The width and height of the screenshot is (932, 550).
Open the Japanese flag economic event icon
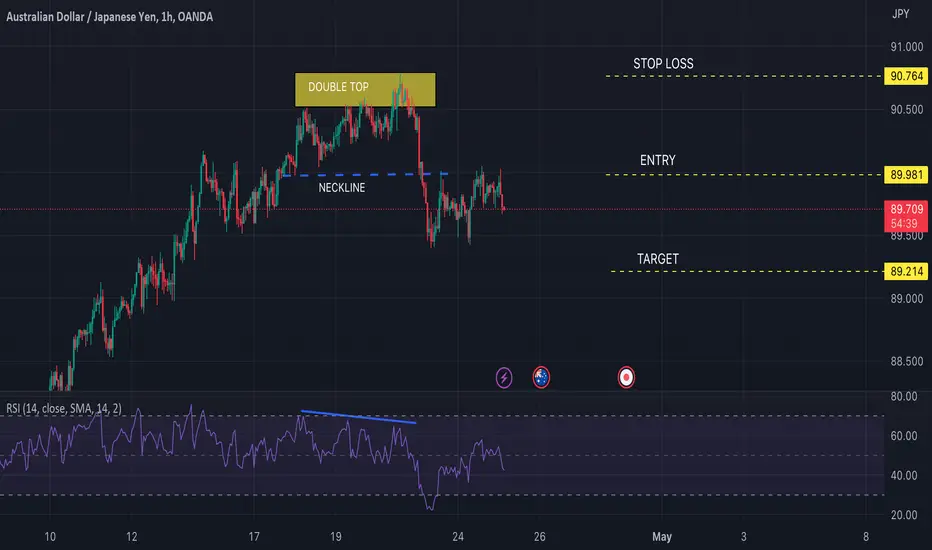626,377
